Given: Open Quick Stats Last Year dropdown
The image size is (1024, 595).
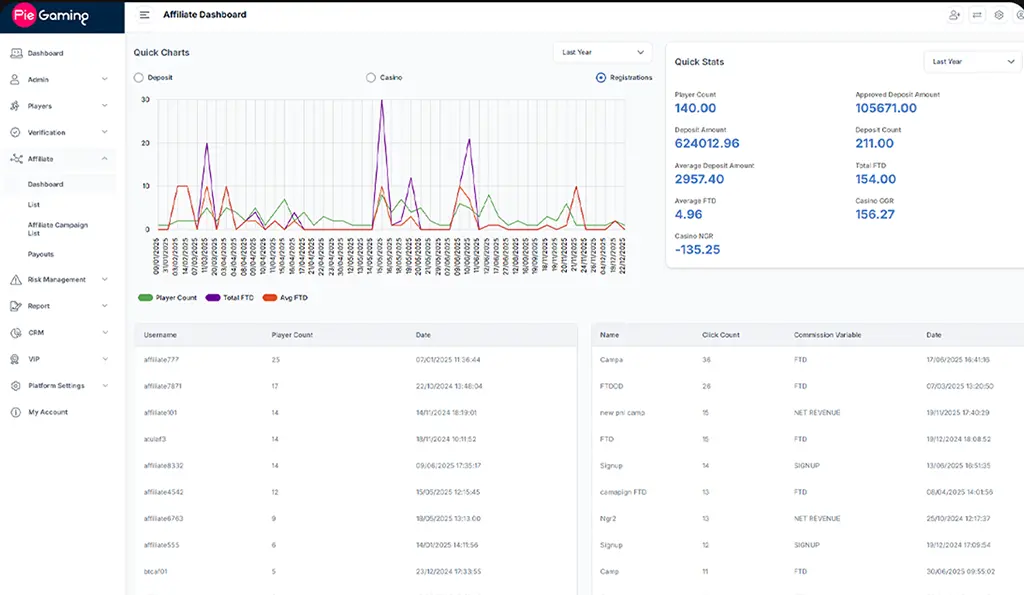Looking at the screenshot, I should pos(972,61).
